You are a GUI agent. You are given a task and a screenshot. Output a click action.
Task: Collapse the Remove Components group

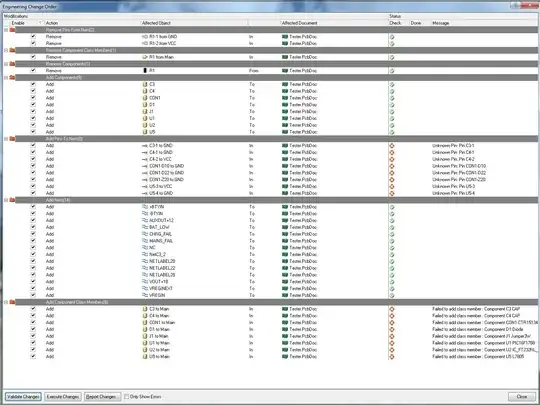click(6, 64)
